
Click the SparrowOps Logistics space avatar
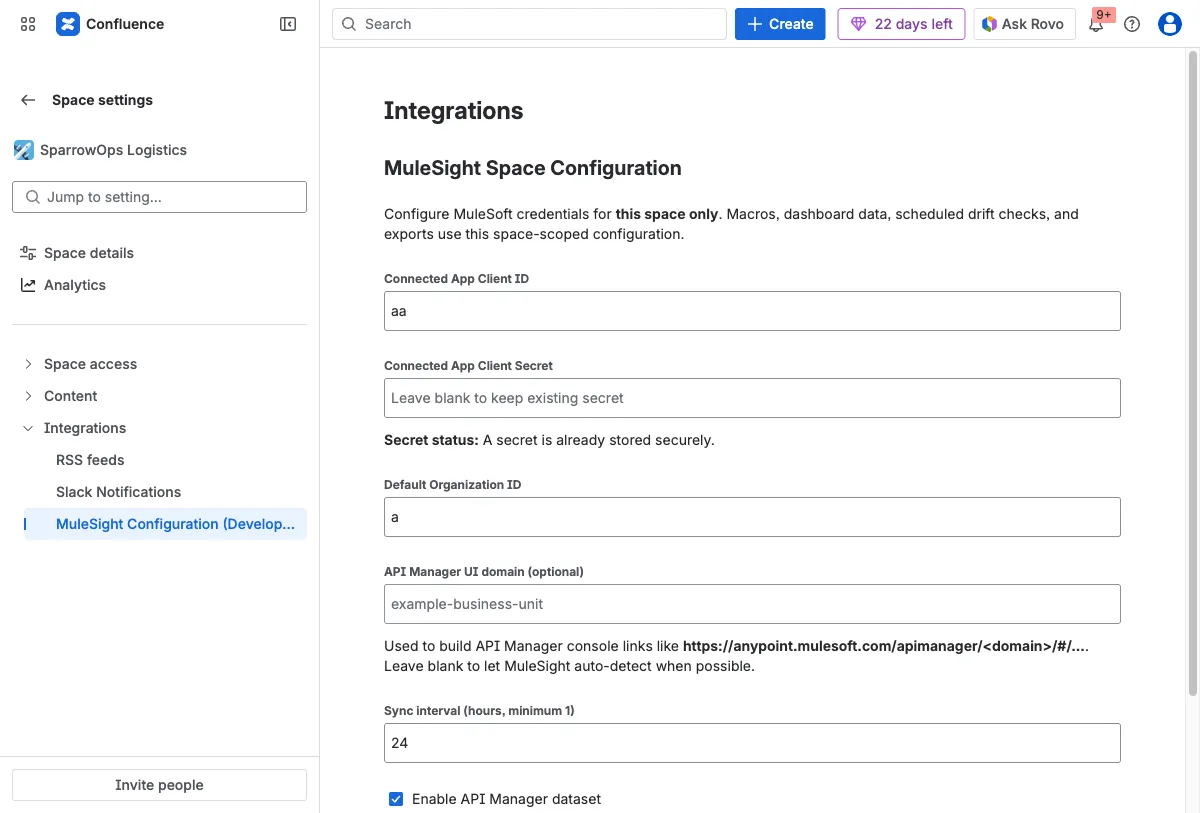pos(23,149)
